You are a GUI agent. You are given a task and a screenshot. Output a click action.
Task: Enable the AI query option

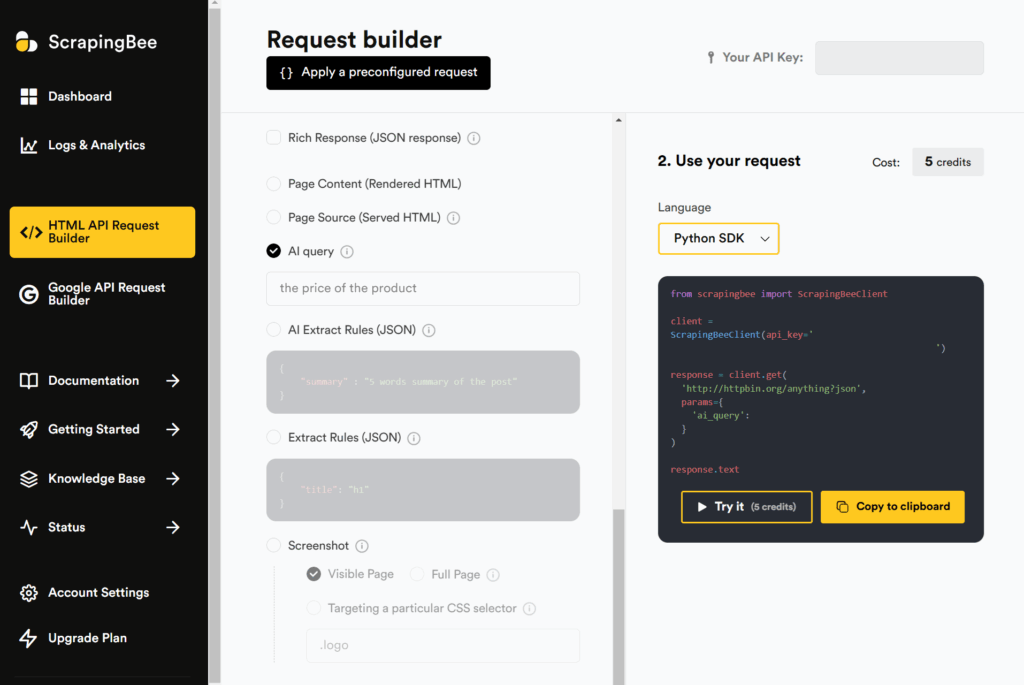pyautogui.click(x=273, y=251)
